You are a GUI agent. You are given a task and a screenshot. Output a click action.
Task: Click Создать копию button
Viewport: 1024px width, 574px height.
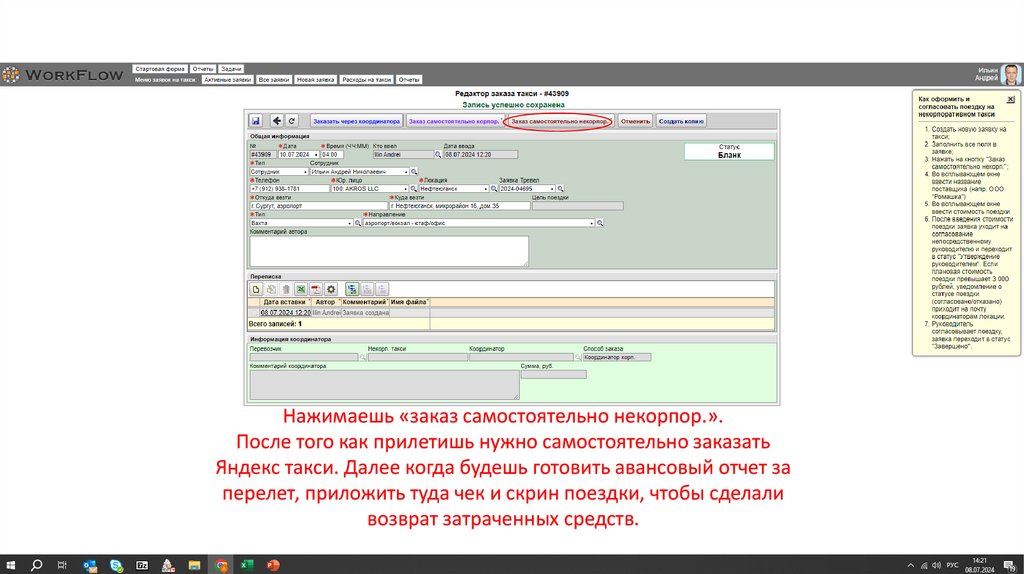point(681,121)
